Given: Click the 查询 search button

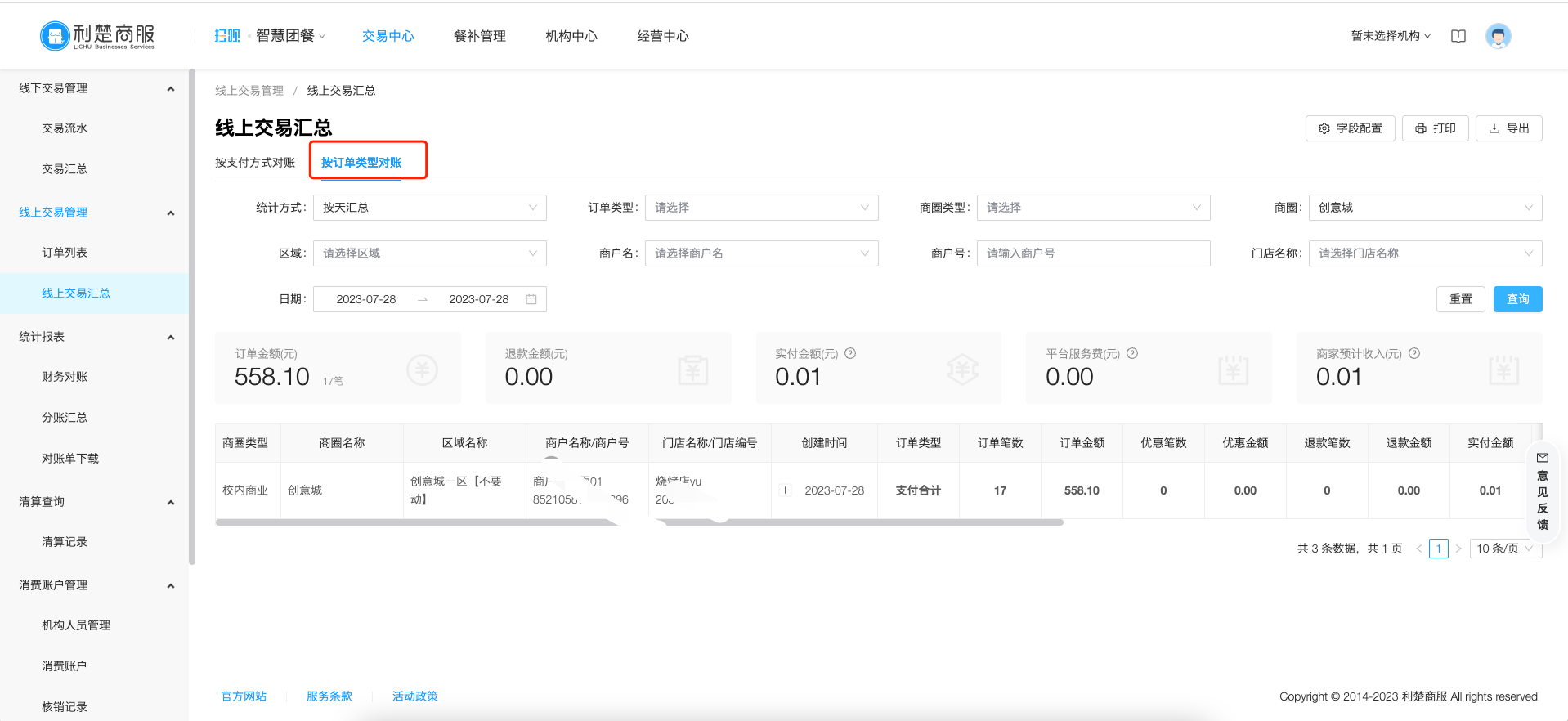Looking at the screenshot, I should [1517, 299].
